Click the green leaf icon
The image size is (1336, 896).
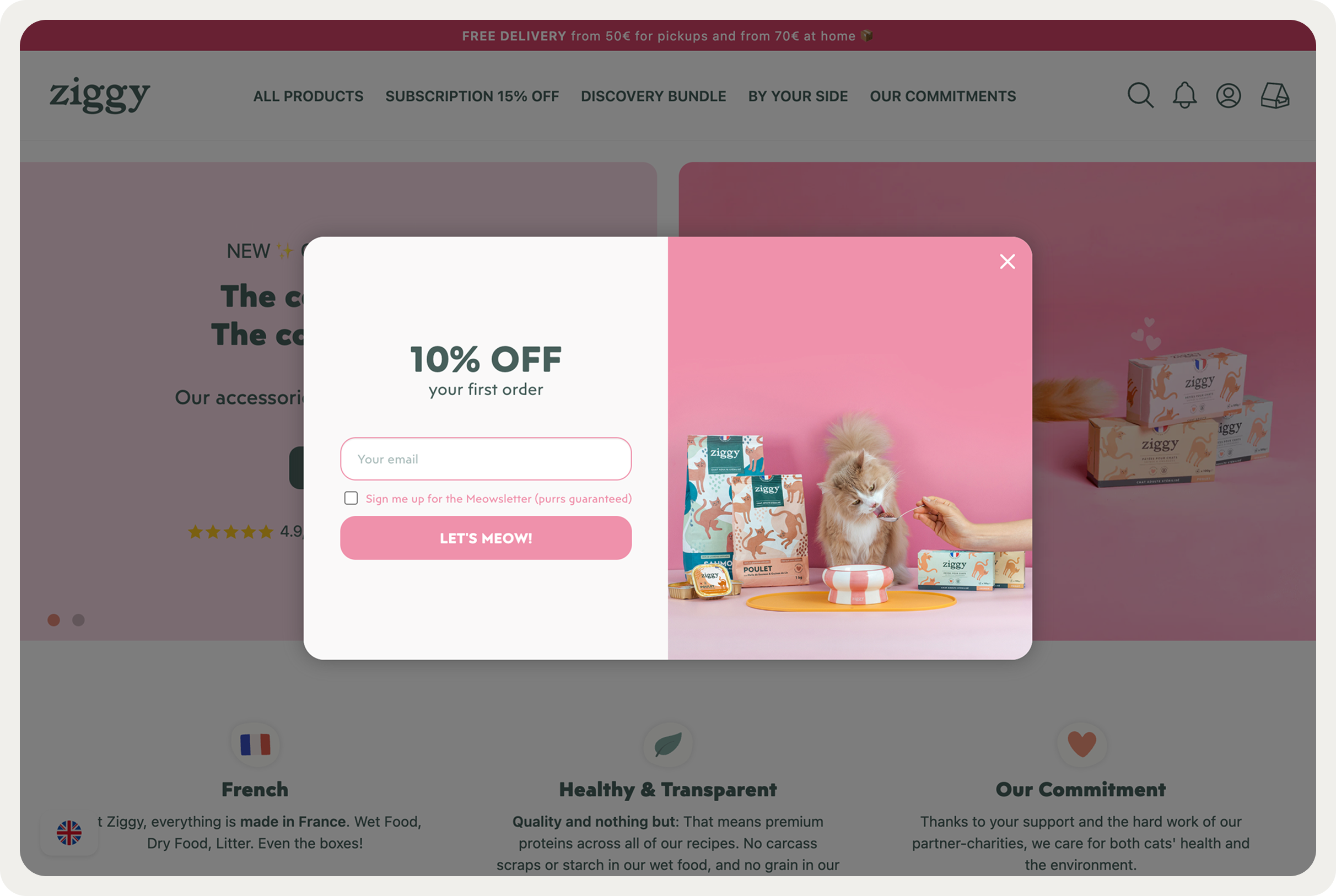click(668, 744)
